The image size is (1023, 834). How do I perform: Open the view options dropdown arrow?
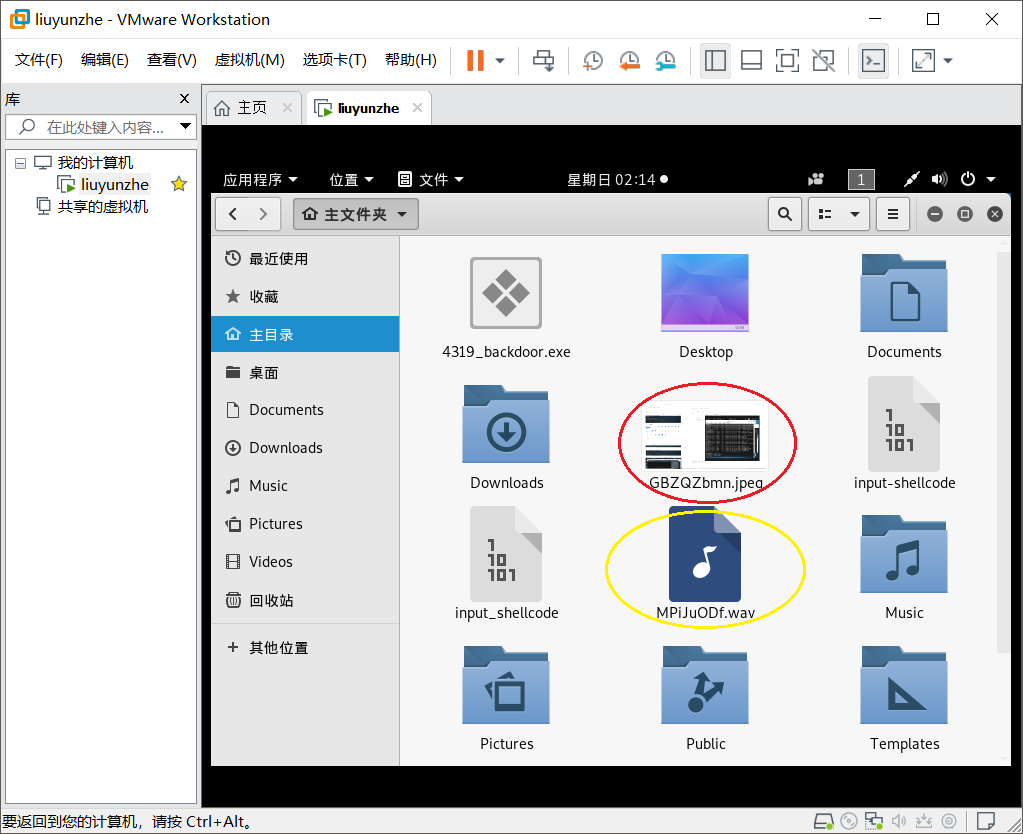click(x=855, y=214)
